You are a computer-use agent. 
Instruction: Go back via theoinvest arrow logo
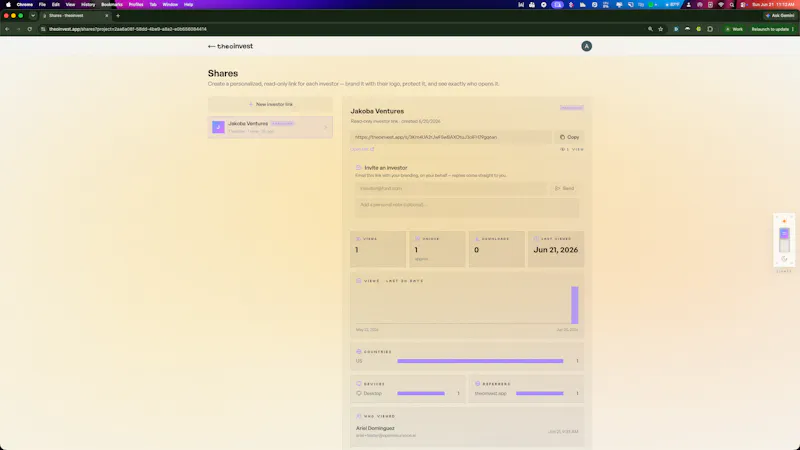coord(230,46)
